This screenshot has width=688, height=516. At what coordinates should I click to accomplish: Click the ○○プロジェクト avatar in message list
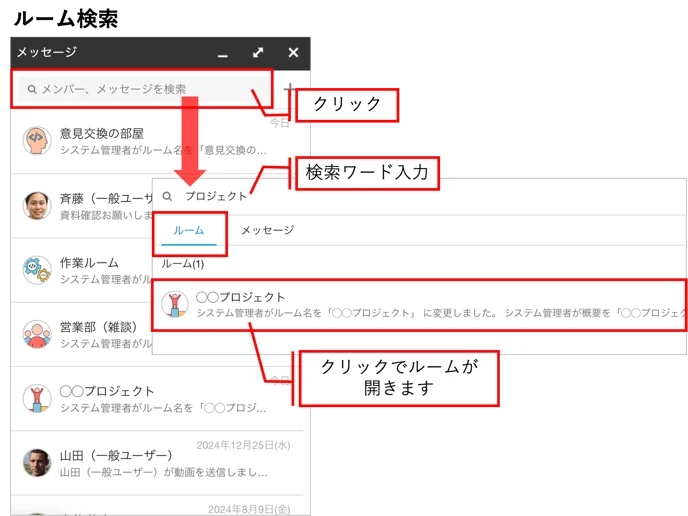point(37,398)
